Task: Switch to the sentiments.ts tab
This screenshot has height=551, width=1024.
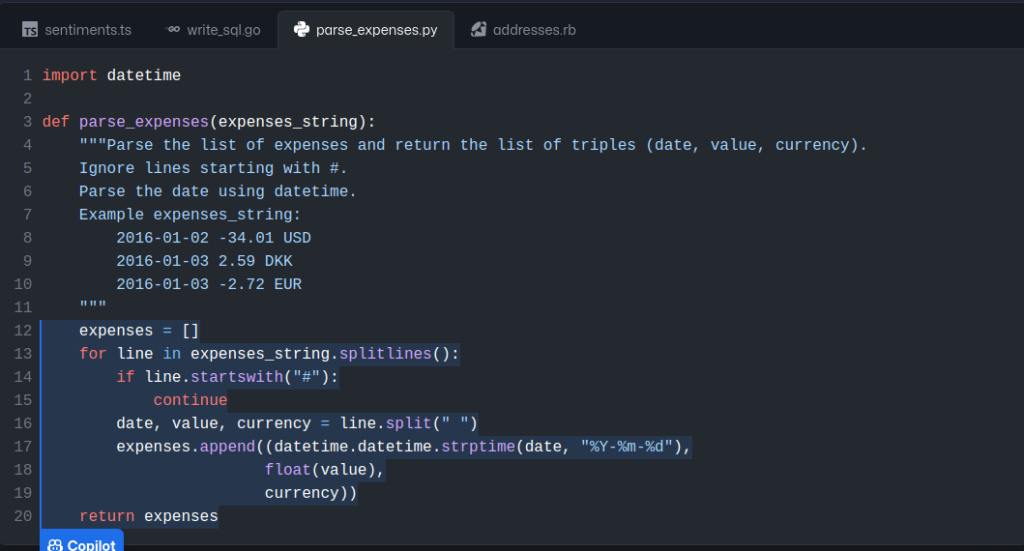Action: coord(76,30)
